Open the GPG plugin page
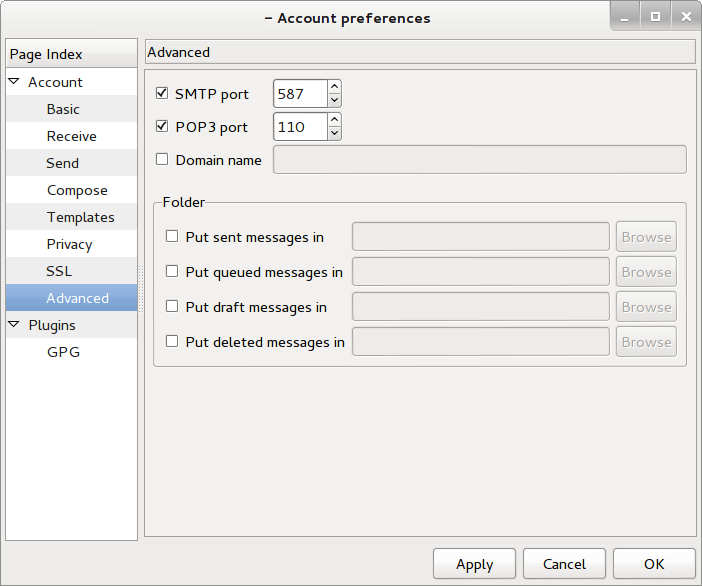Viewport: 702px width, 586px height. coord(62,352)
